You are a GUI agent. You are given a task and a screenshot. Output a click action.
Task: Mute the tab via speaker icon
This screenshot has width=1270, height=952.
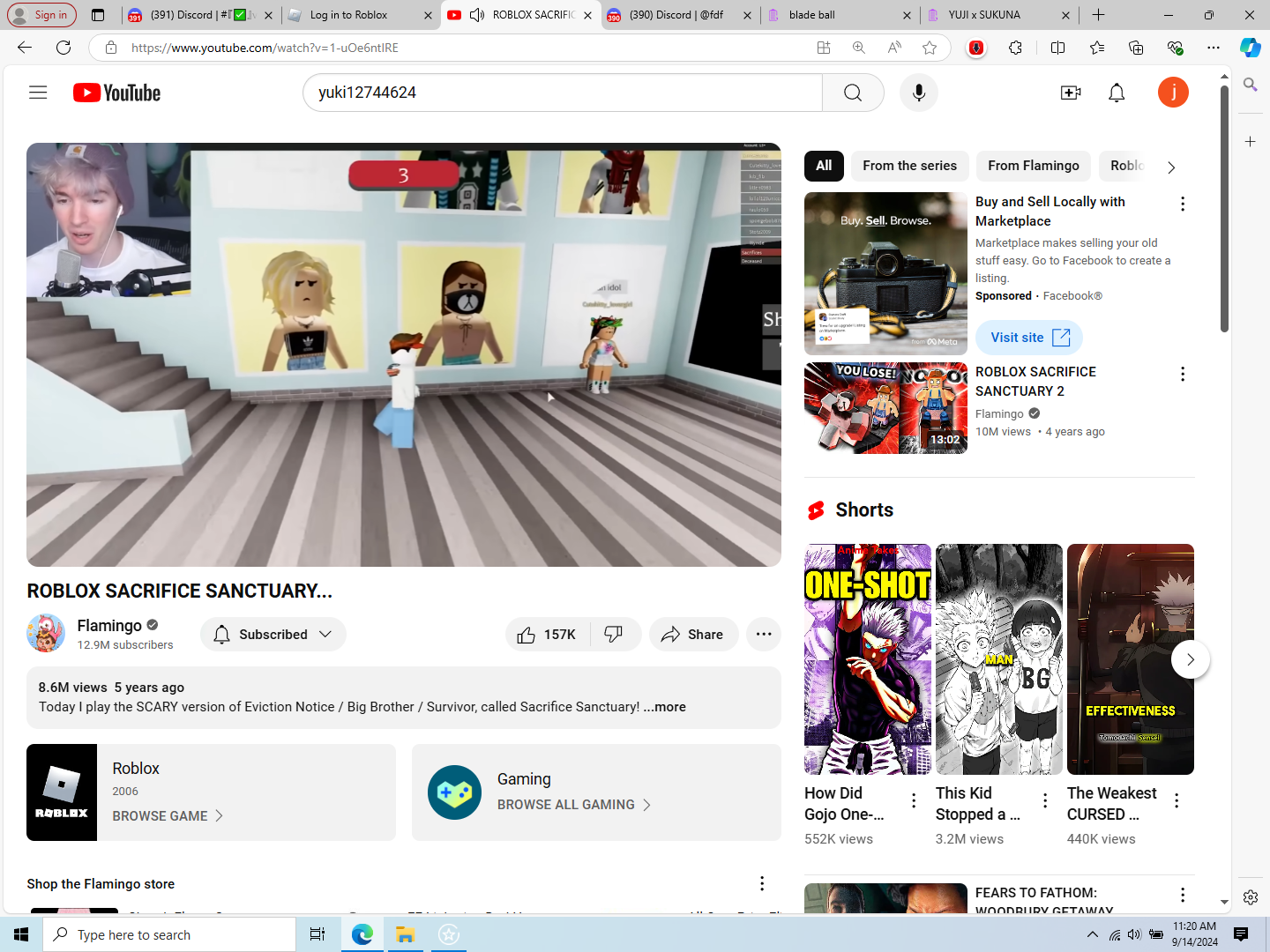[x=477, y=15]
